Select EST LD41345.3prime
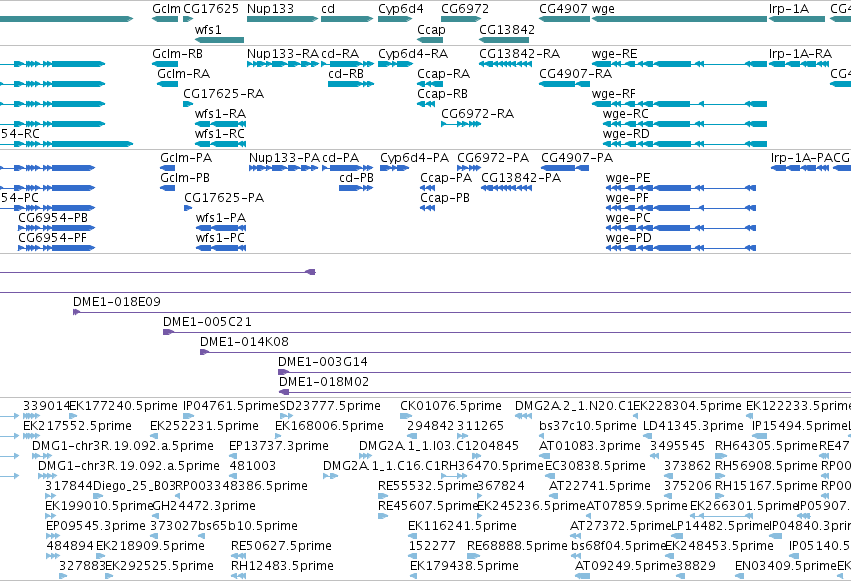Image resolution: width=851 pixels, height=581 pixels. tap(646, 436)
